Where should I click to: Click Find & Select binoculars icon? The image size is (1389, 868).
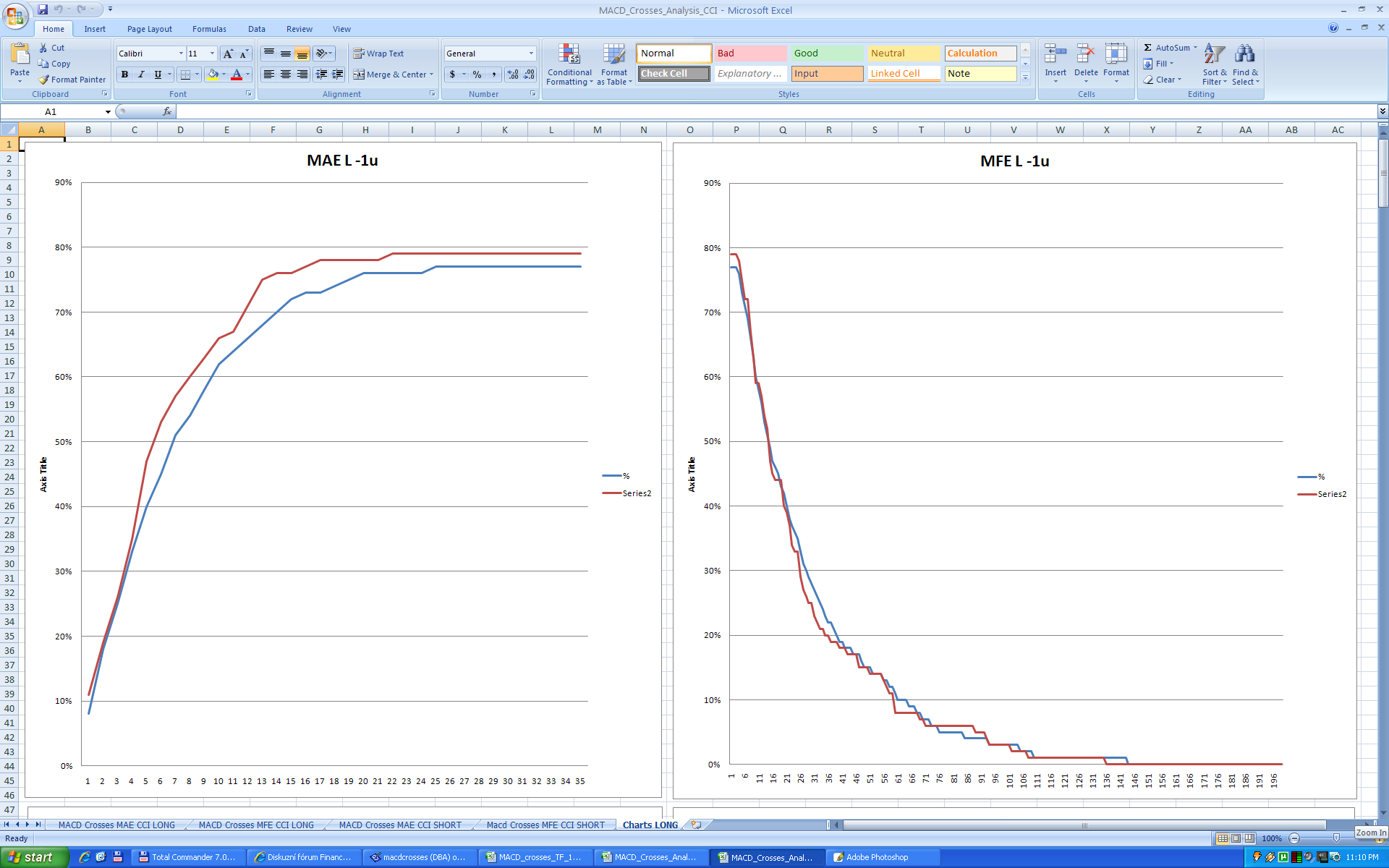[x=1244, y=54]
